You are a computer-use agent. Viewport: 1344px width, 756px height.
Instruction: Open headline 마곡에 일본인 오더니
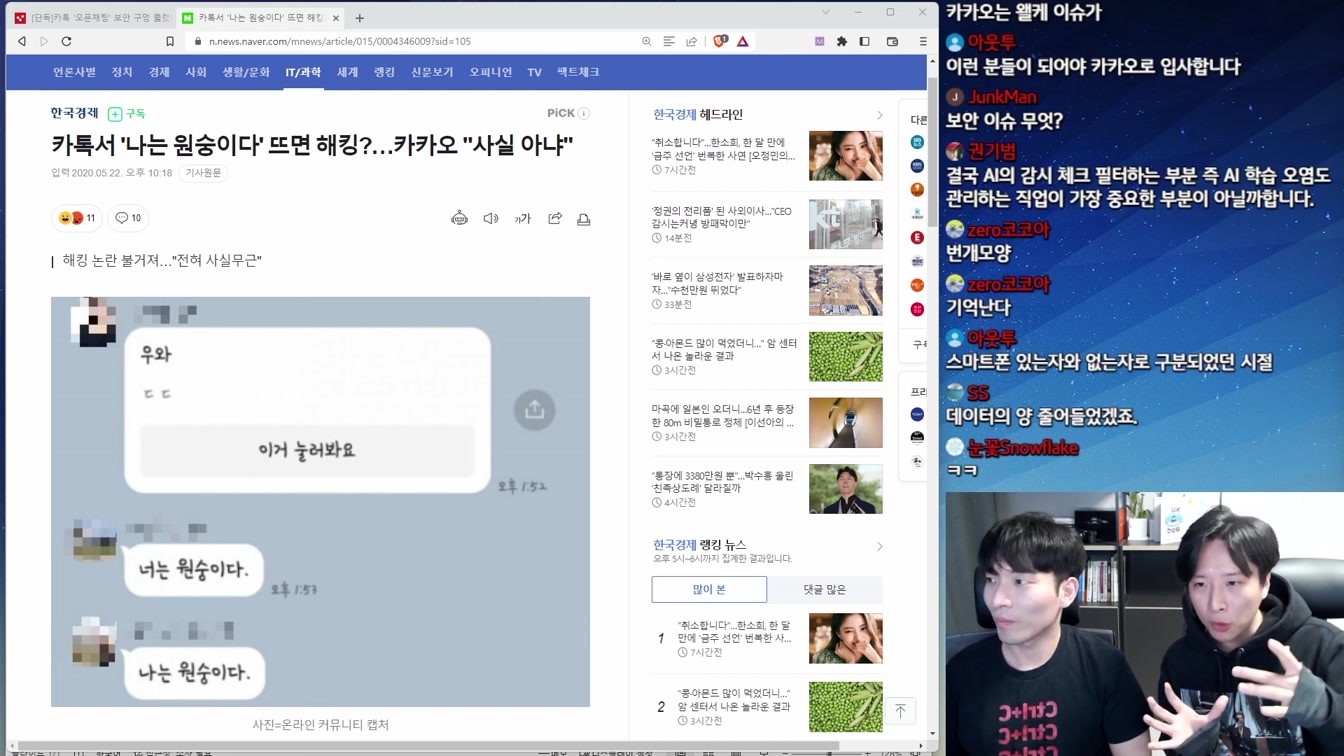pos(723,416)
